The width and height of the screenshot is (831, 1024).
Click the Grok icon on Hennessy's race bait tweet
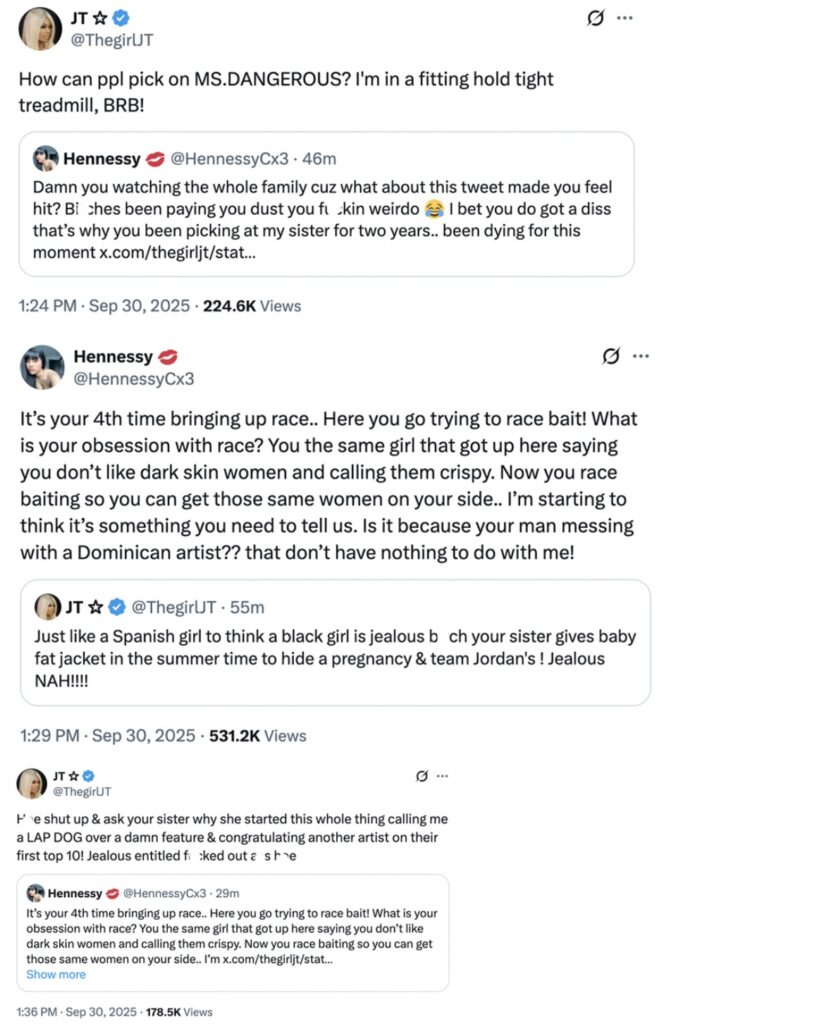pos(611,357)
